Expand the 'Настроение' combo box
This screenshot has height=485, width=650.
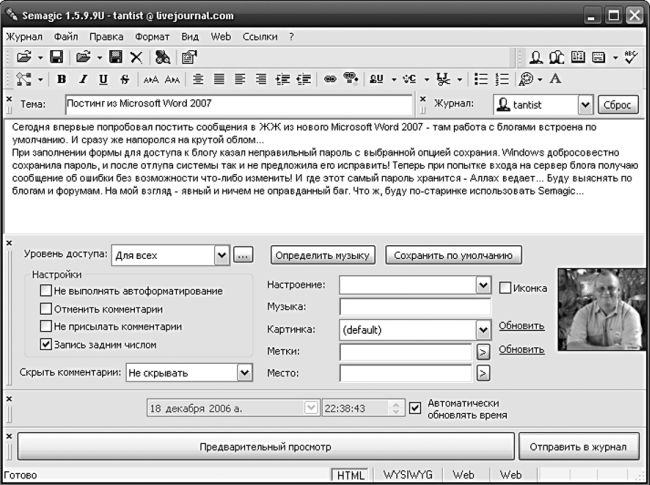click(x=483, y=285)
